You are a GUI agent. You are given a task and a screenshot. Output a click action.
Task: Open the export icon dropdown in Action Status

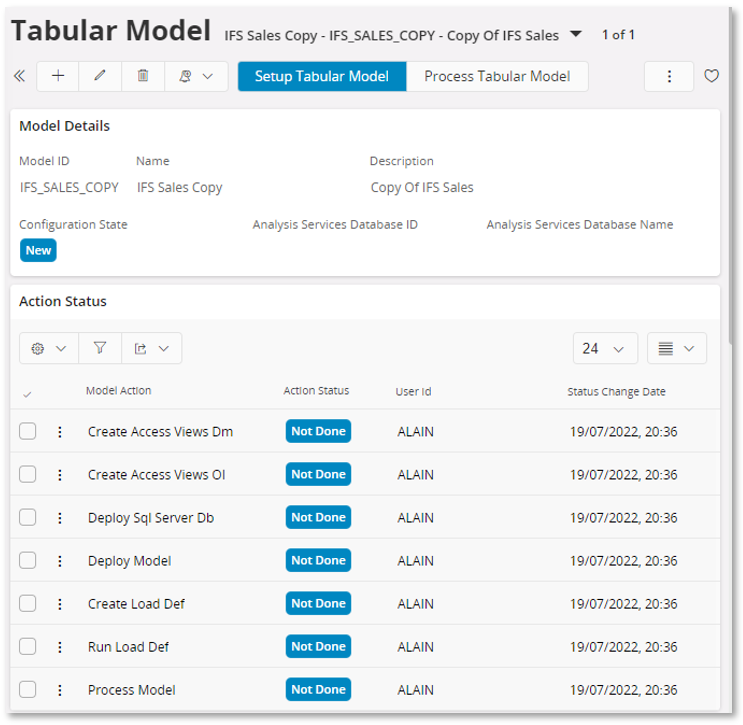tap(152, 349)
